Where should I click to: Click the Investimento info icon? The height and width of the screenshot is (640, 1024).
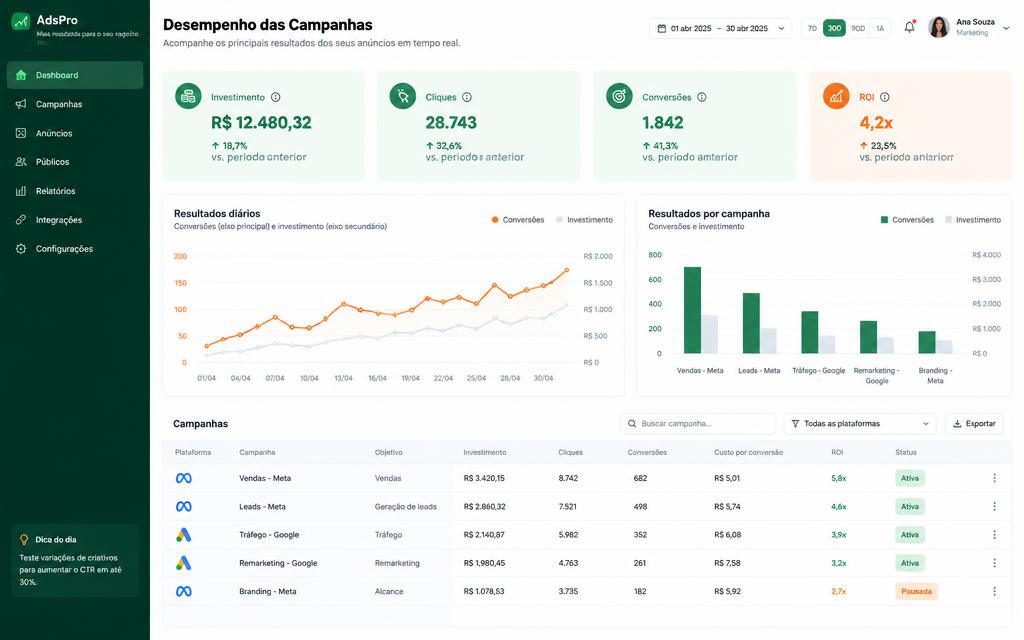click(276, 97)
